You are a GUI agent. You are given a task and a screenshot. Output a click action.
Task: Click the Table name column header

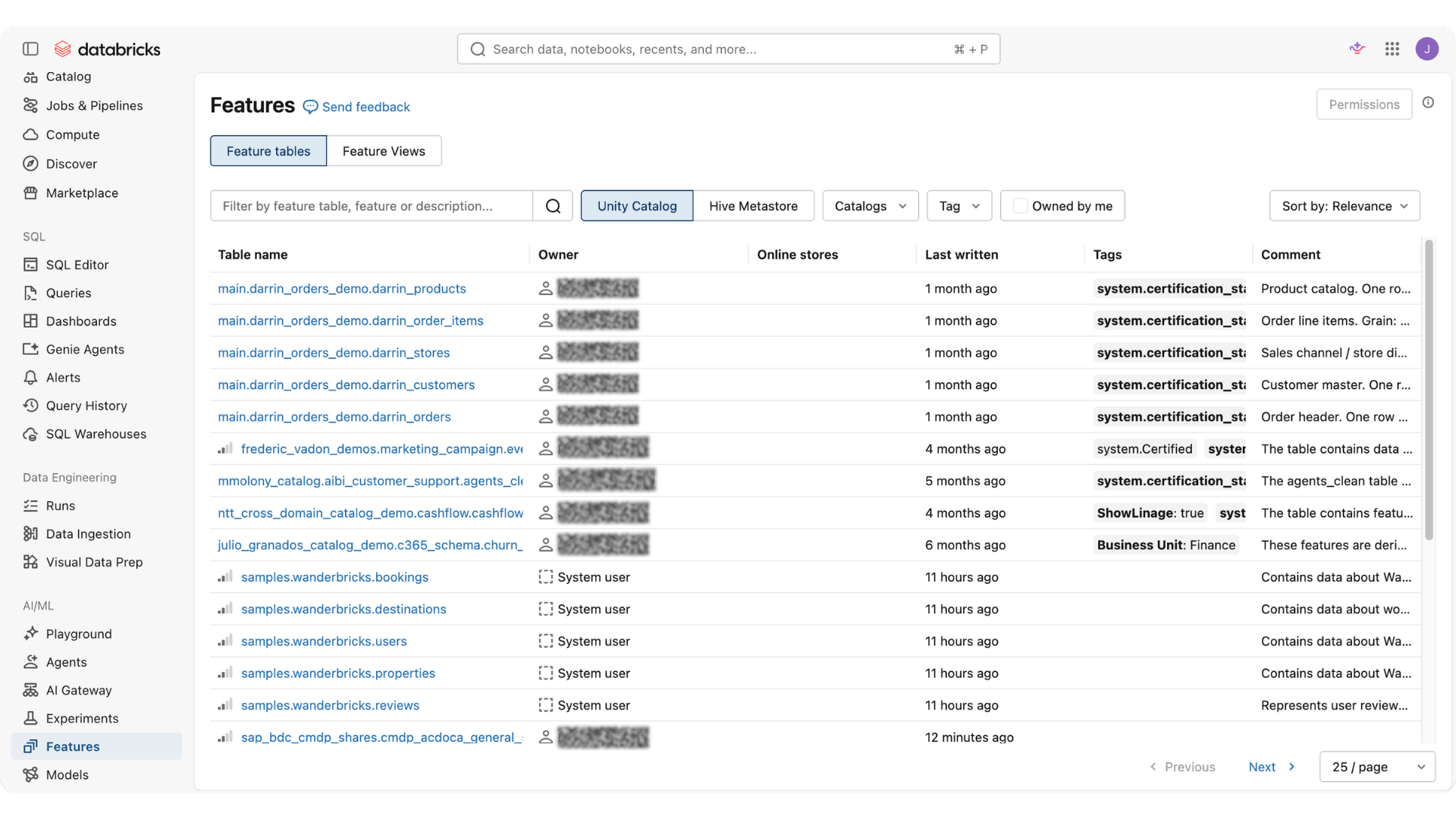(253, 255)
